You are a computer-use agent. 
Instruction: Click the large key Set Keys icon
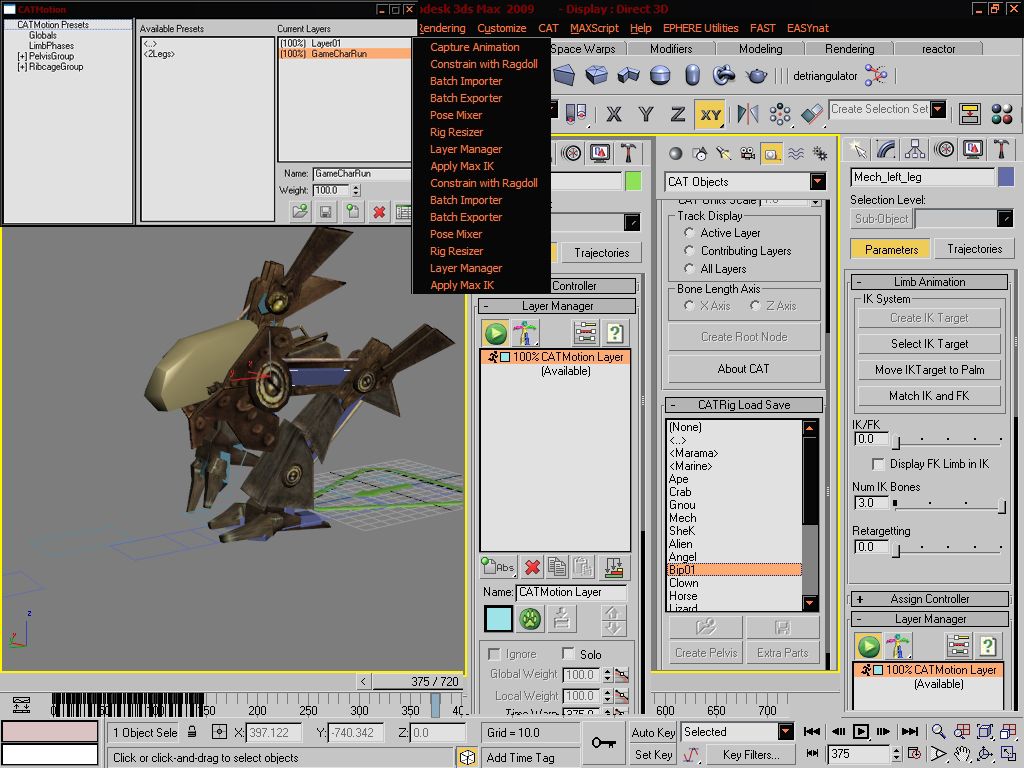[x=603, y=743]
